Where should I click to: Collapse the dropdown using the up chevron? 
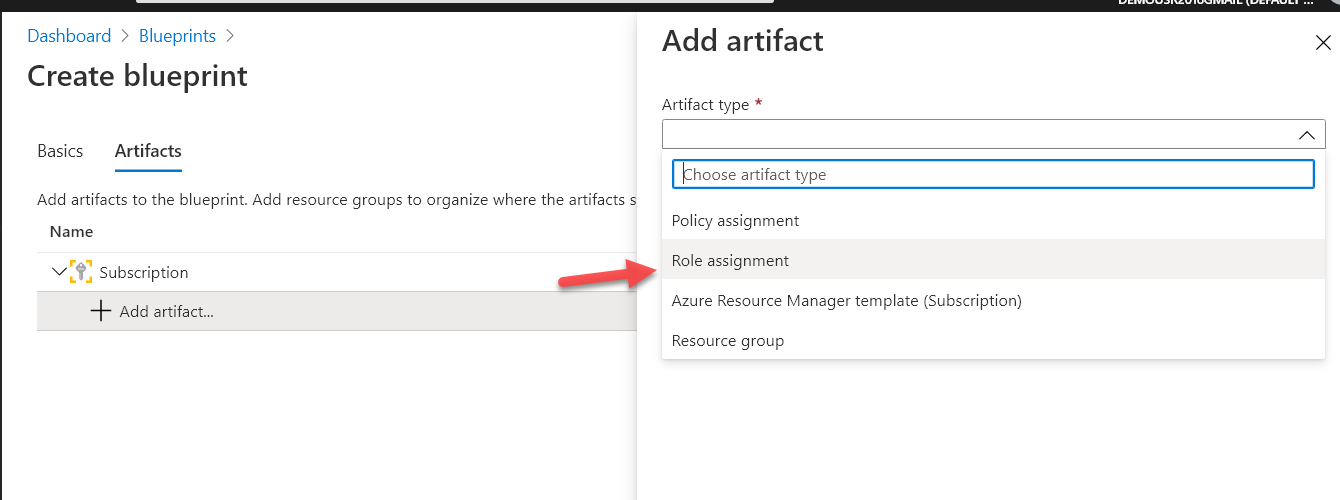pyautogui.click(x=1306, y=135)
